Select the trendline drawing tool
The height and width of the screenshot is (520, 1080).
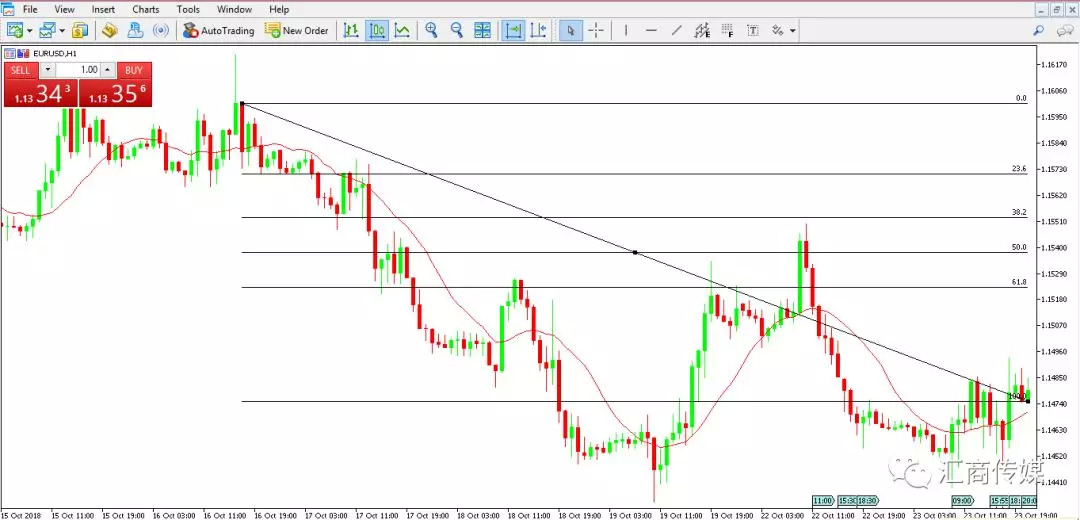tap(676, 30)
